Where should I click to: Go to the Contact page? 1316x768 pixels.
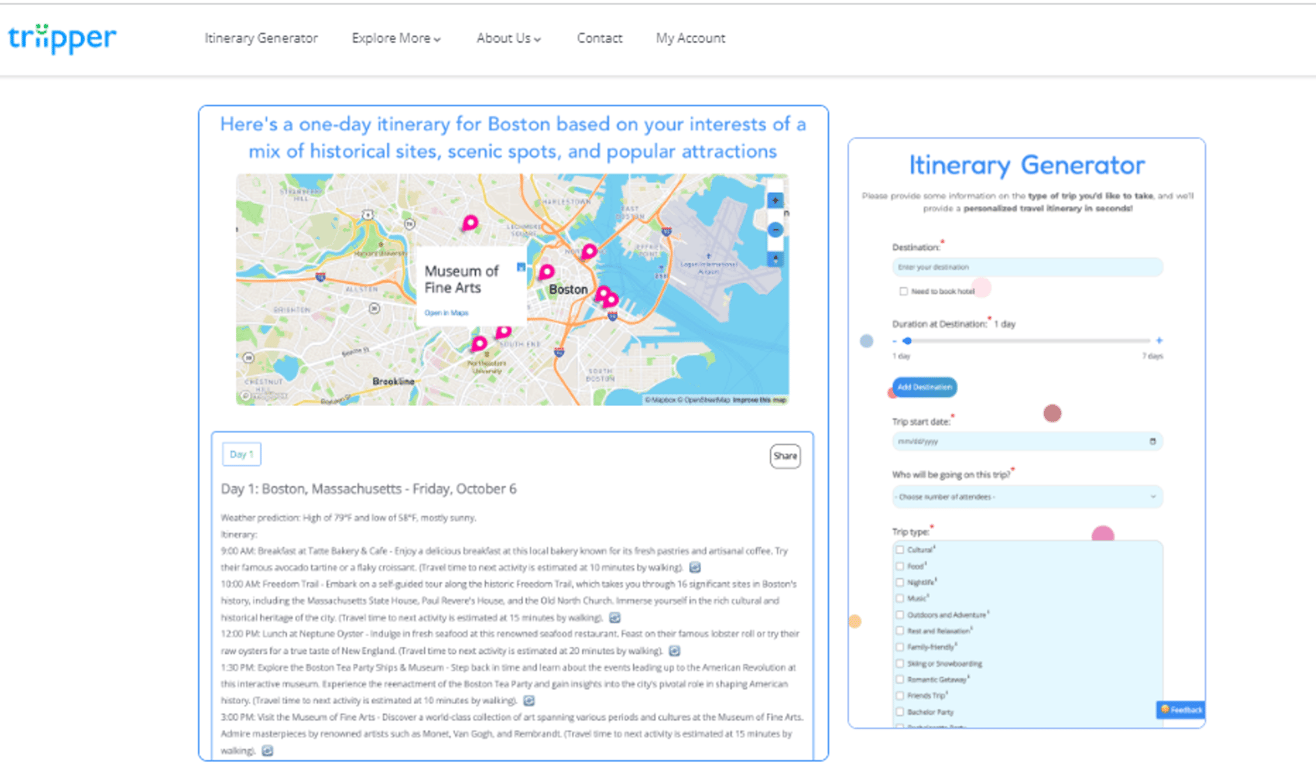click(600, 38)
